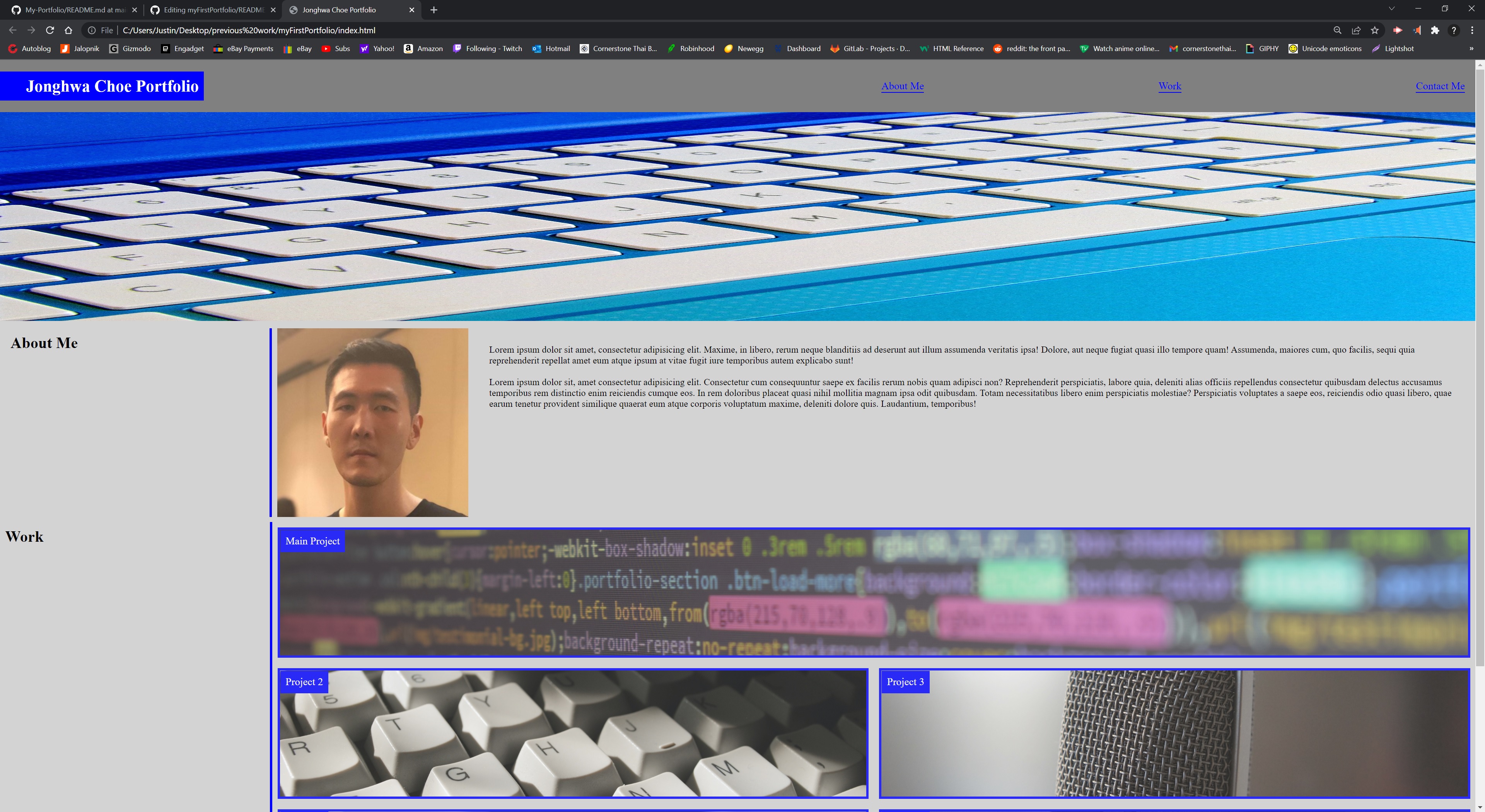
Task: Open the HTML Reference bookmark
Action: pyautogui.click(x=952, y=48)
